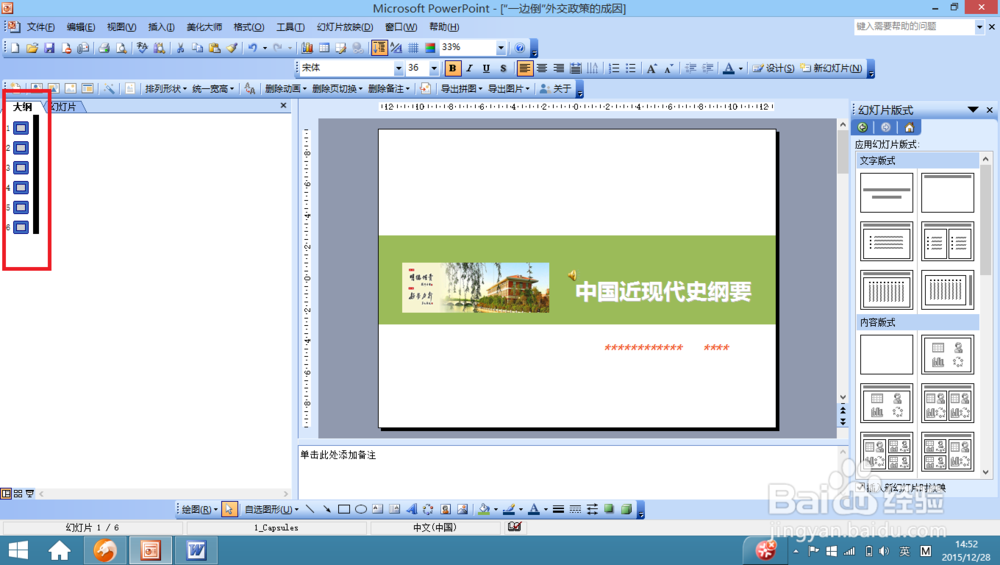Select the Arrow drawing tool

[x=327, y=509]
